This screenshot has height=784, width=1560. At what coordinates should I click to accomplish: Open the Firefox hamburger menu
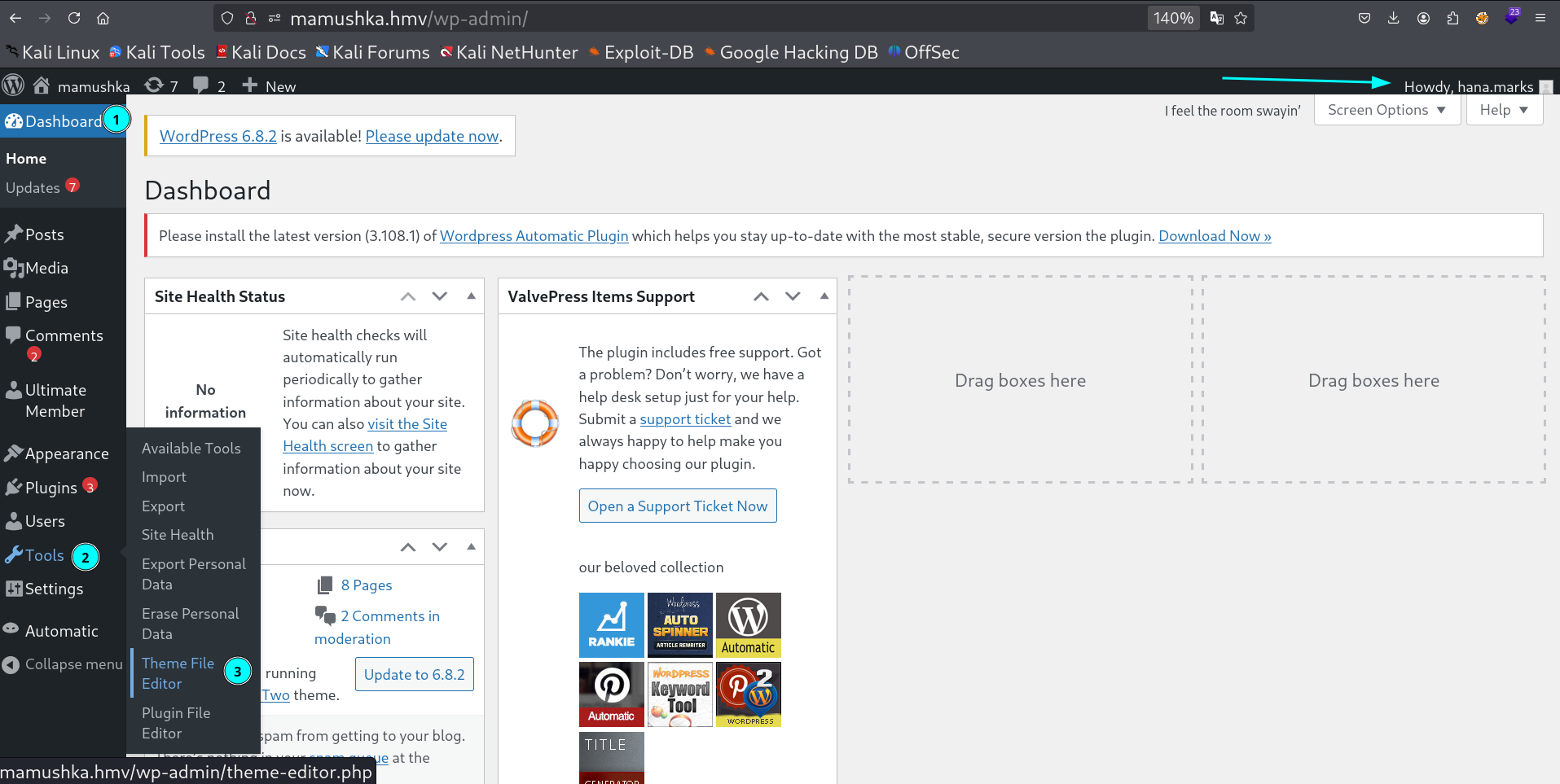point(1540,18)
